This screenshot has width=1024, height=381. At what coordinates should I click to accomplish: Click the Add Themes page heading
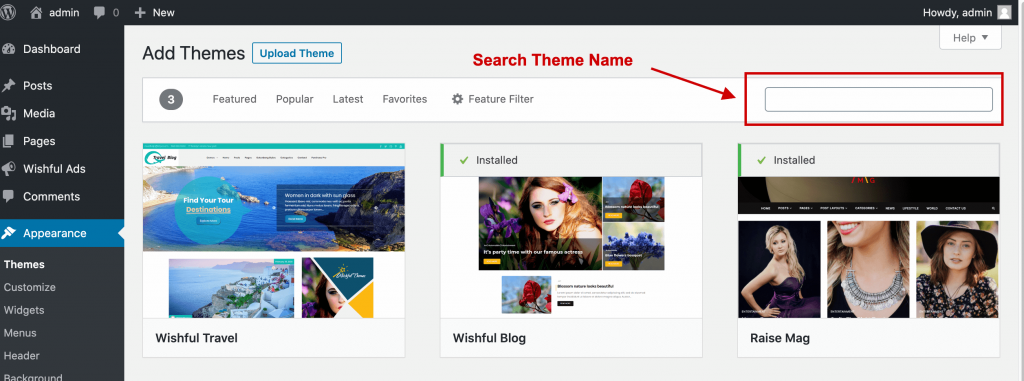[x=194, y=54]
